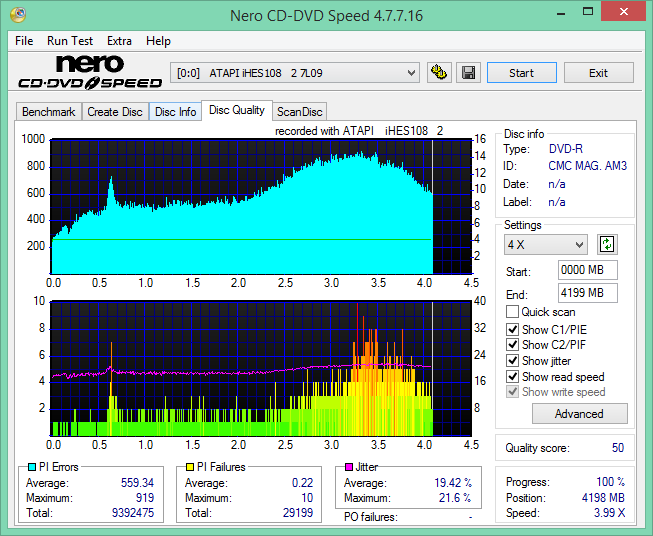
Task: Switch to the Create Disc tab
Action: click(x=115, y=112)
